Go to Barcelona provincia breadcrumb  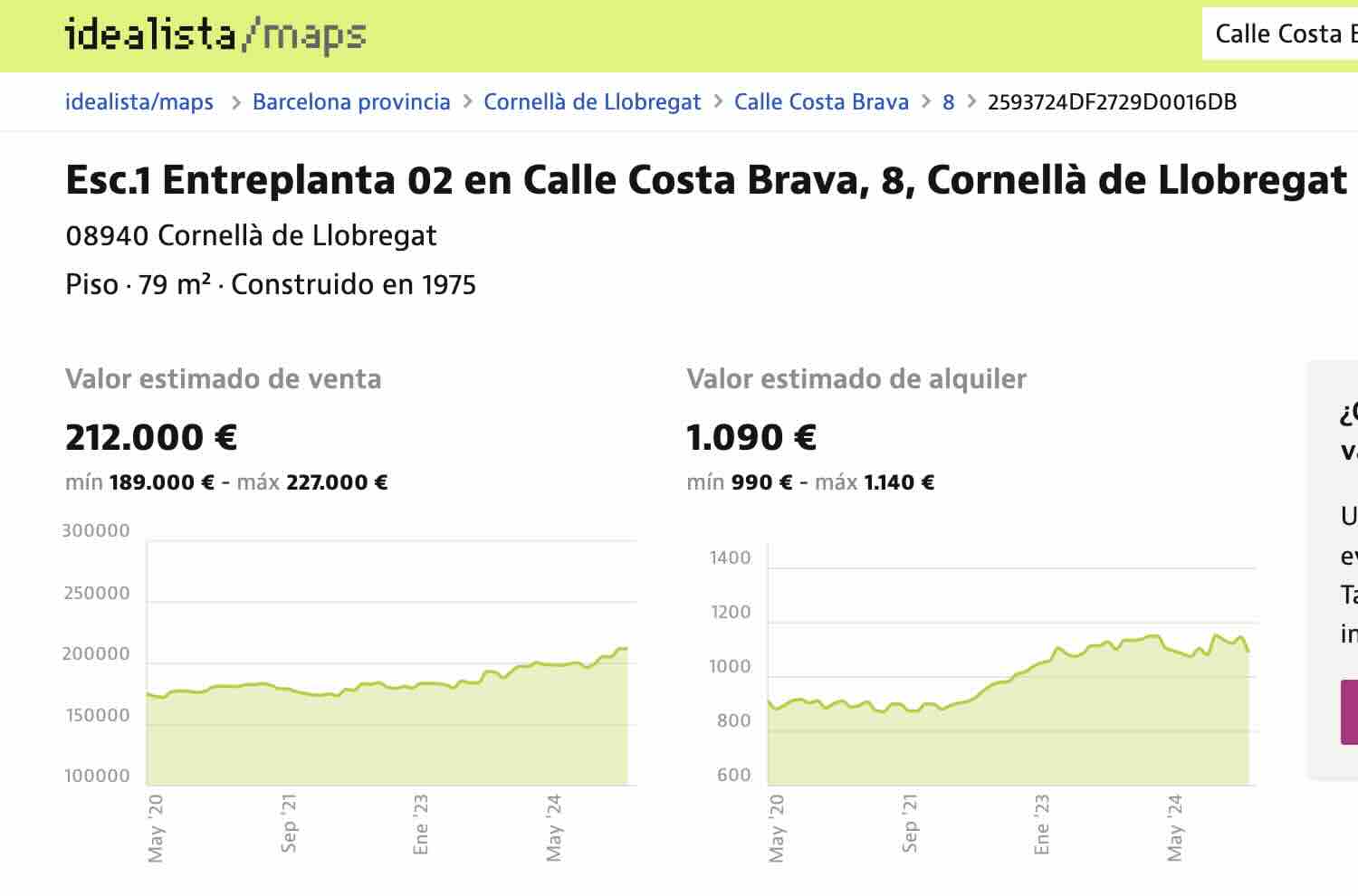[x=351, y=102]
